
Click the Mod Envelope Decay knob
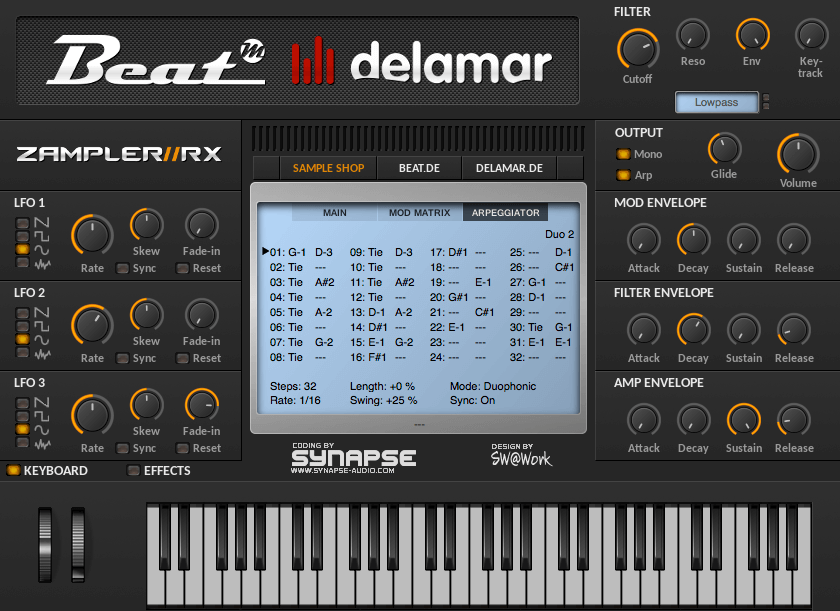693,240
